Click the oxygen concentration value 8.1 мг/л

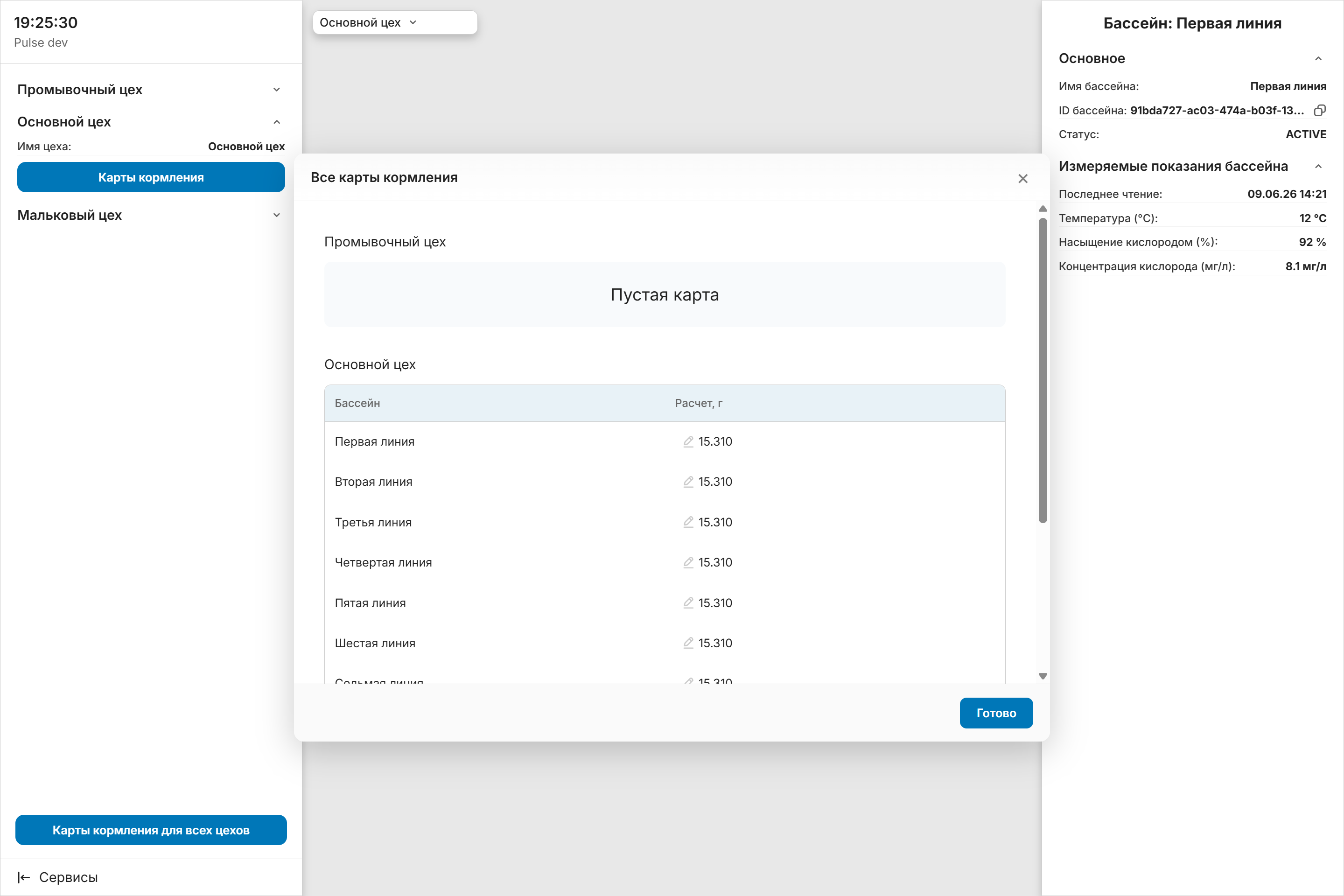(x=1306, y=266)
